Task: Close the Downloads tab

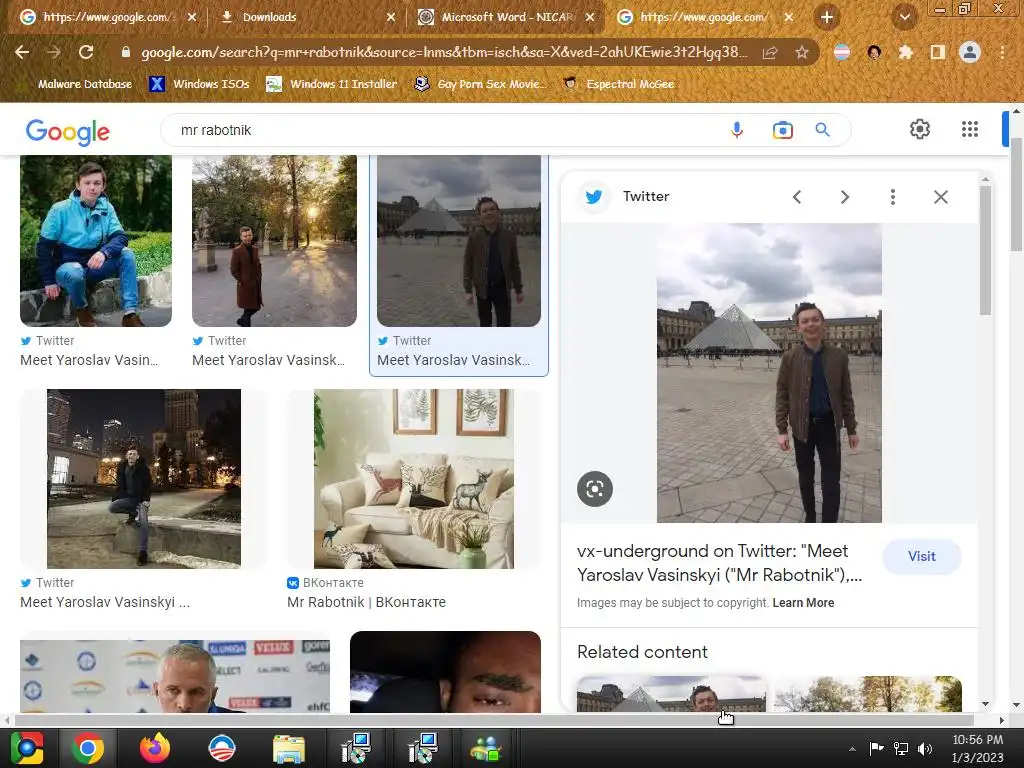Action: [x=391, y=17]
